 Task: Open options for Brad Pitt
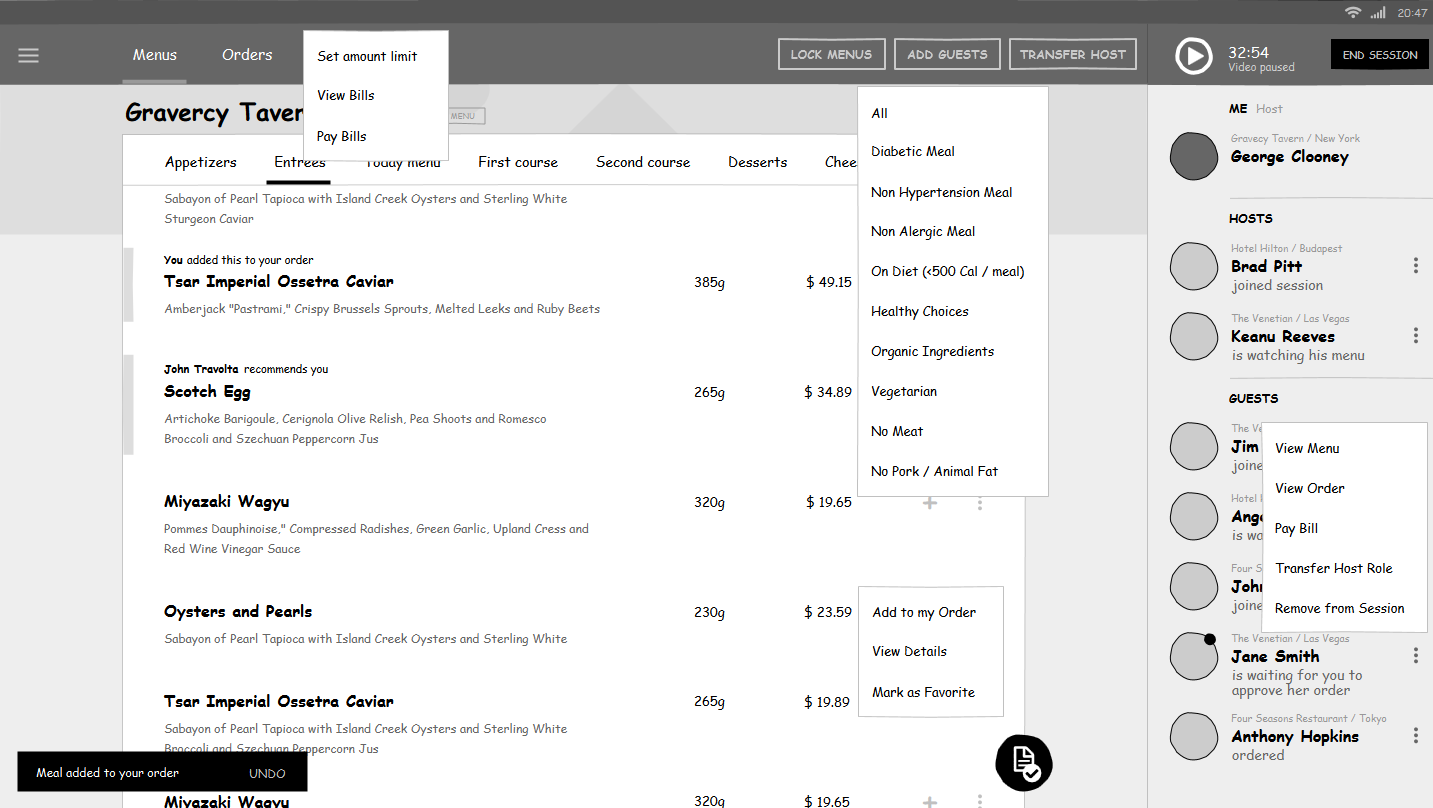[1415, 265]
